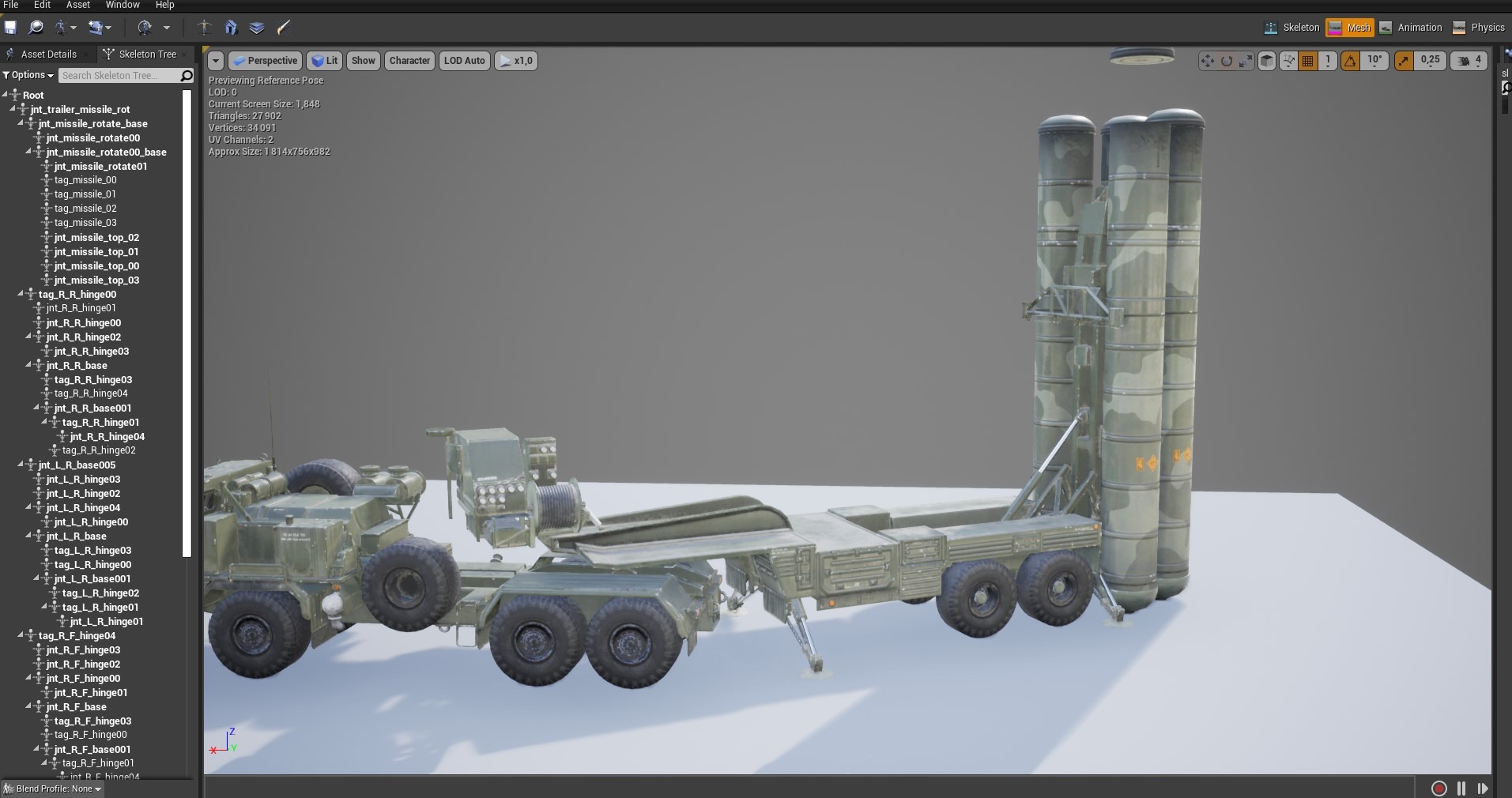This screenshot has width=1512, height=798.
Task: Click the blue stacked layers toolbar icon
Action: [x=257, y=28]
